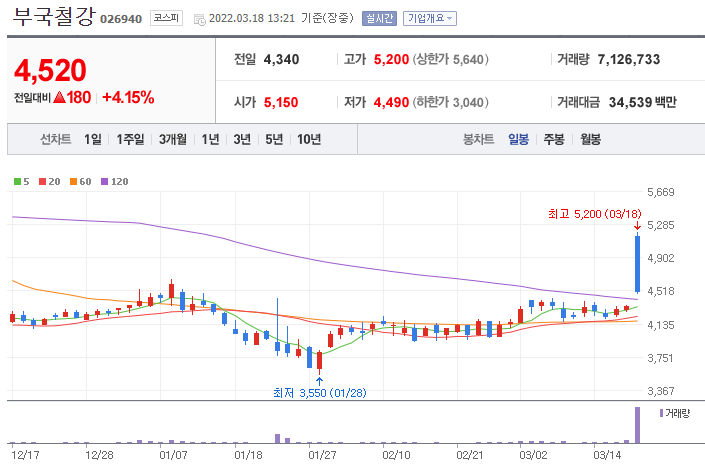This screenshot has width=705, height=468.
Task: Select the 3년 line chart tab
Action: (242, 139)
